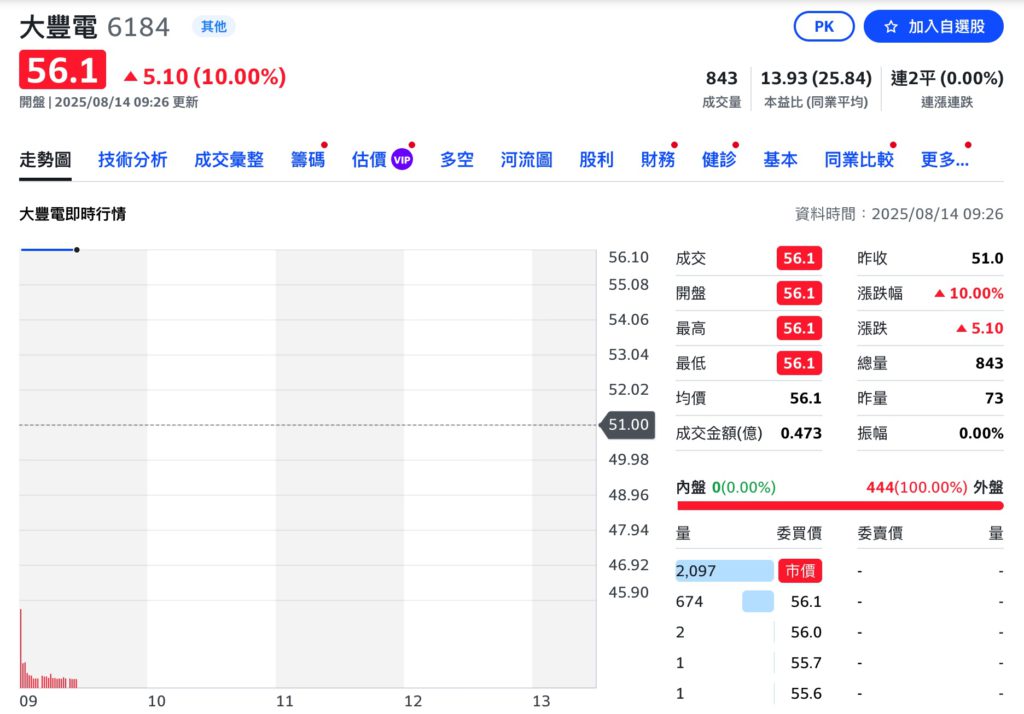The height and width of the screenshot is (714, 1024).
Task: Click the 51.00 reference price marker
Action: (627, 425)
